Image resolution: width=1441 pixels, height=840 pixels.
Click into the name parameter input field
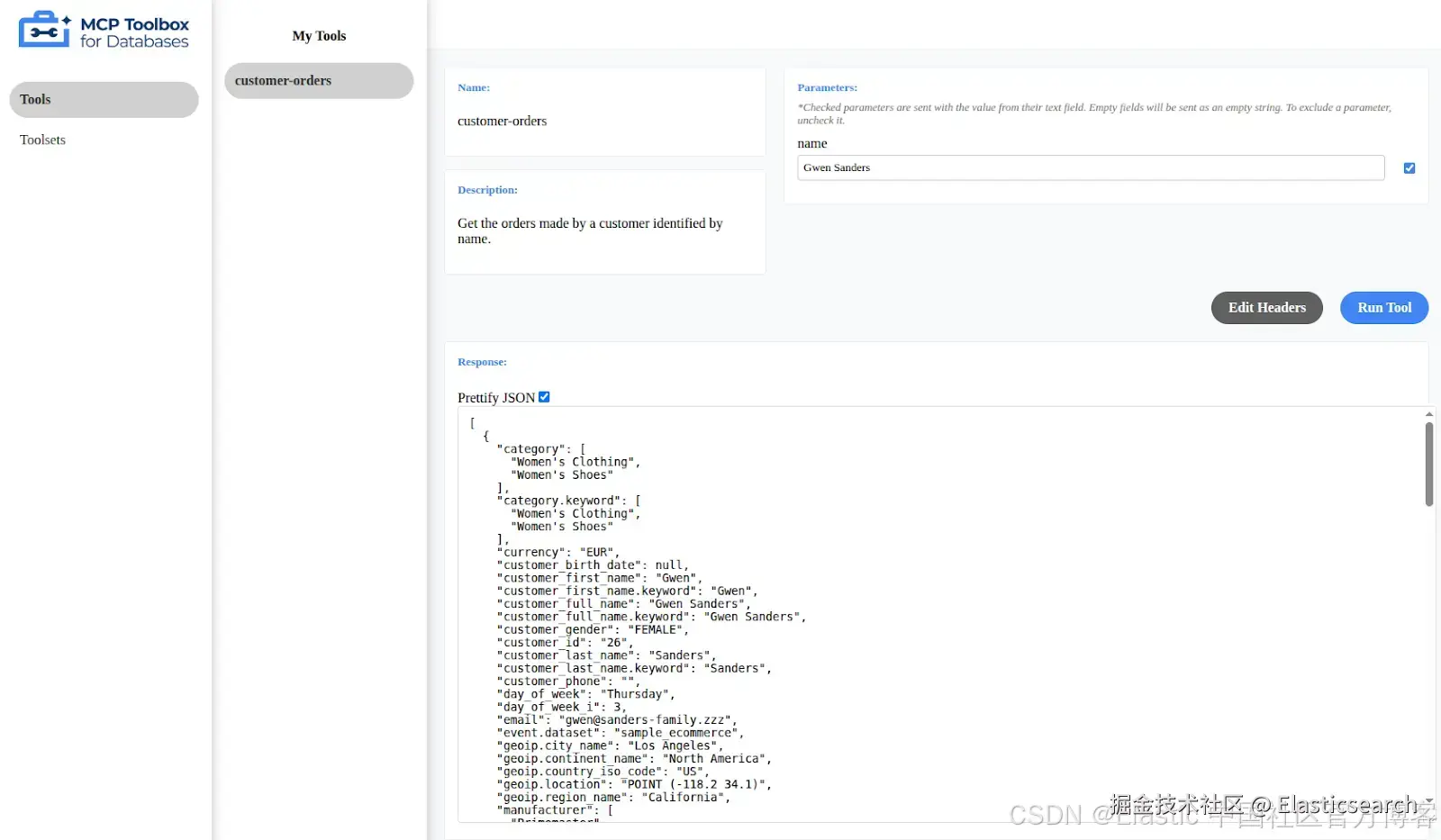pyautogui.click(x=1090, y=168)
